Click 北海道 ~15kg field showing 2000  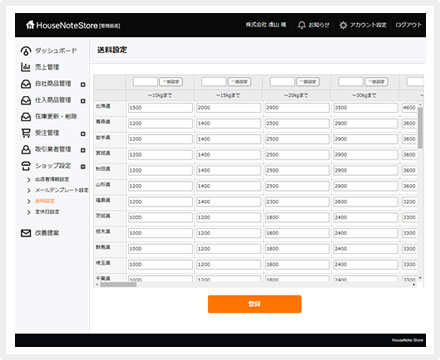point(229,108)
